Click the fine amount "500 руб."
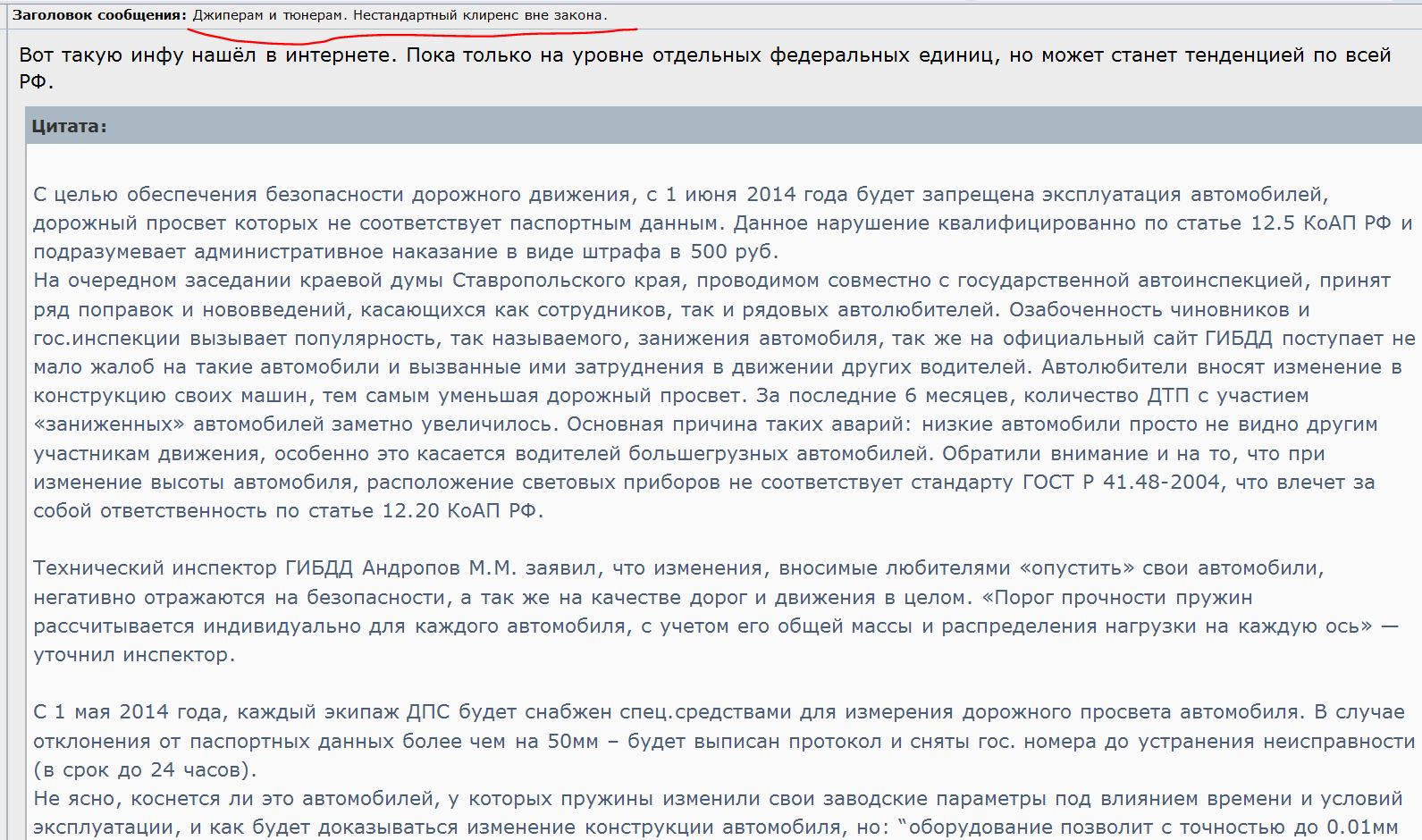This screenshot has width=1422, height=840. pos(735,251)
